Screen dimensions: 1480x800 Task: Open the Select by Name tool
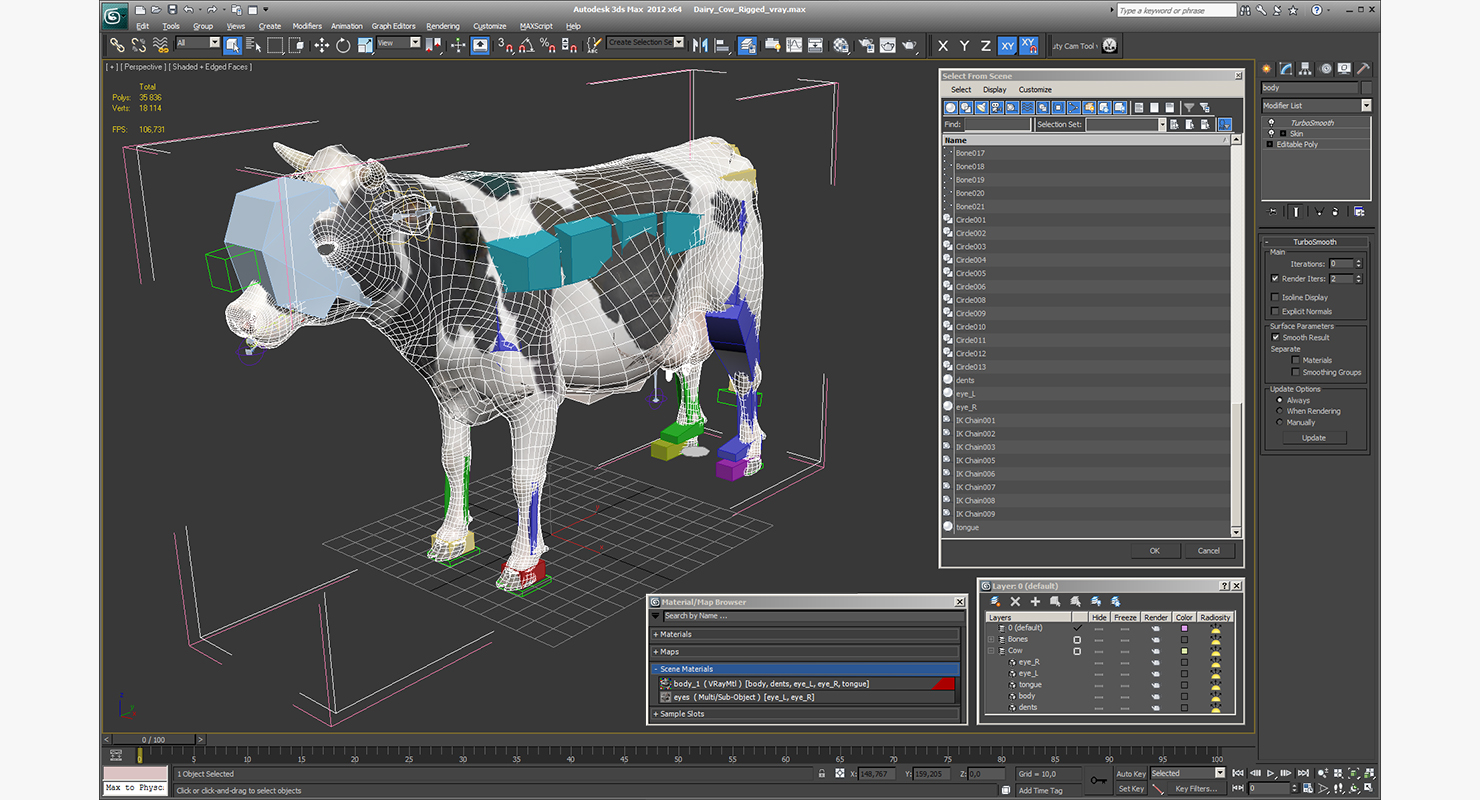253,45
